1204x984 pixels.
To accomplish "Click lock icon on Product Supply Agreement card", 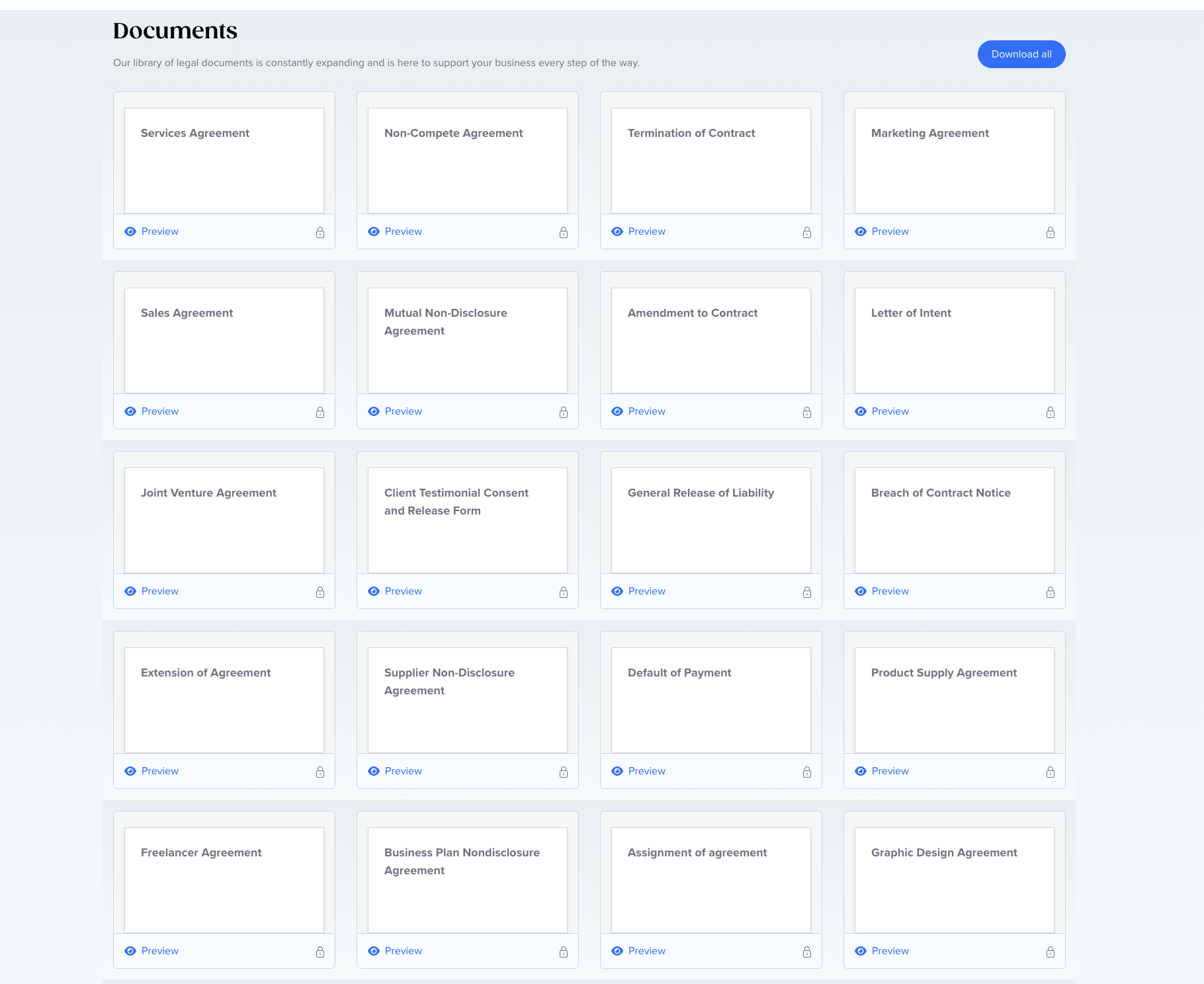I will [x=1051, y=772].
